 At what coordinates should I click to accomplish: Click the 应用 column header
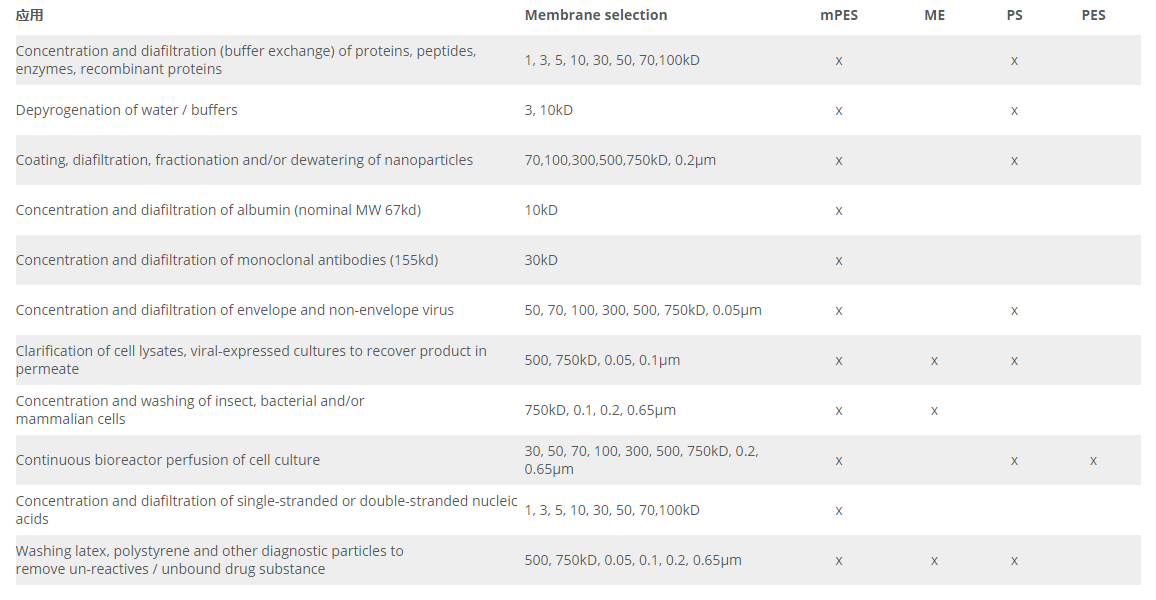click(30, 16)
